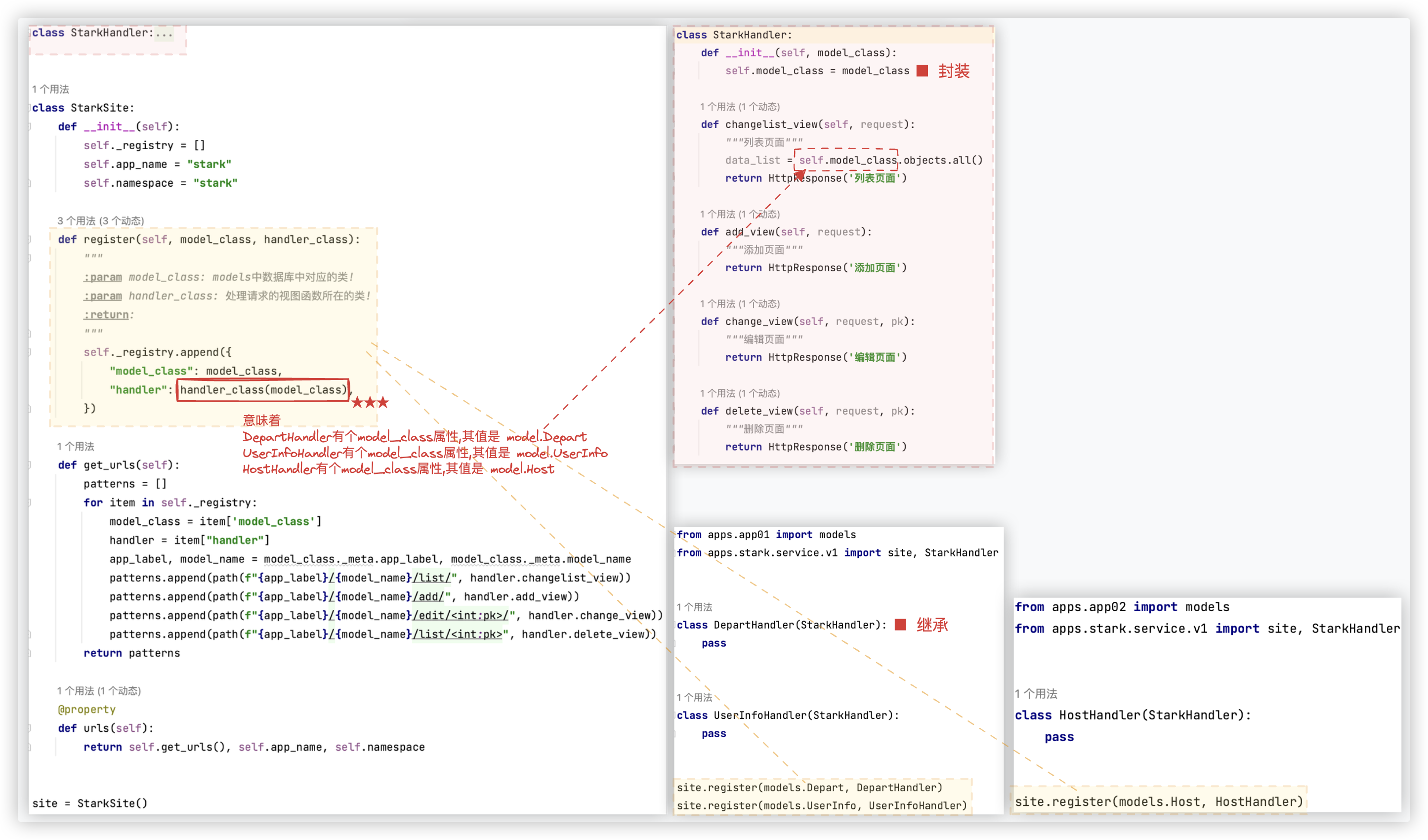
Task: Click the :return tag in register docstring
Action: point(106,315)
